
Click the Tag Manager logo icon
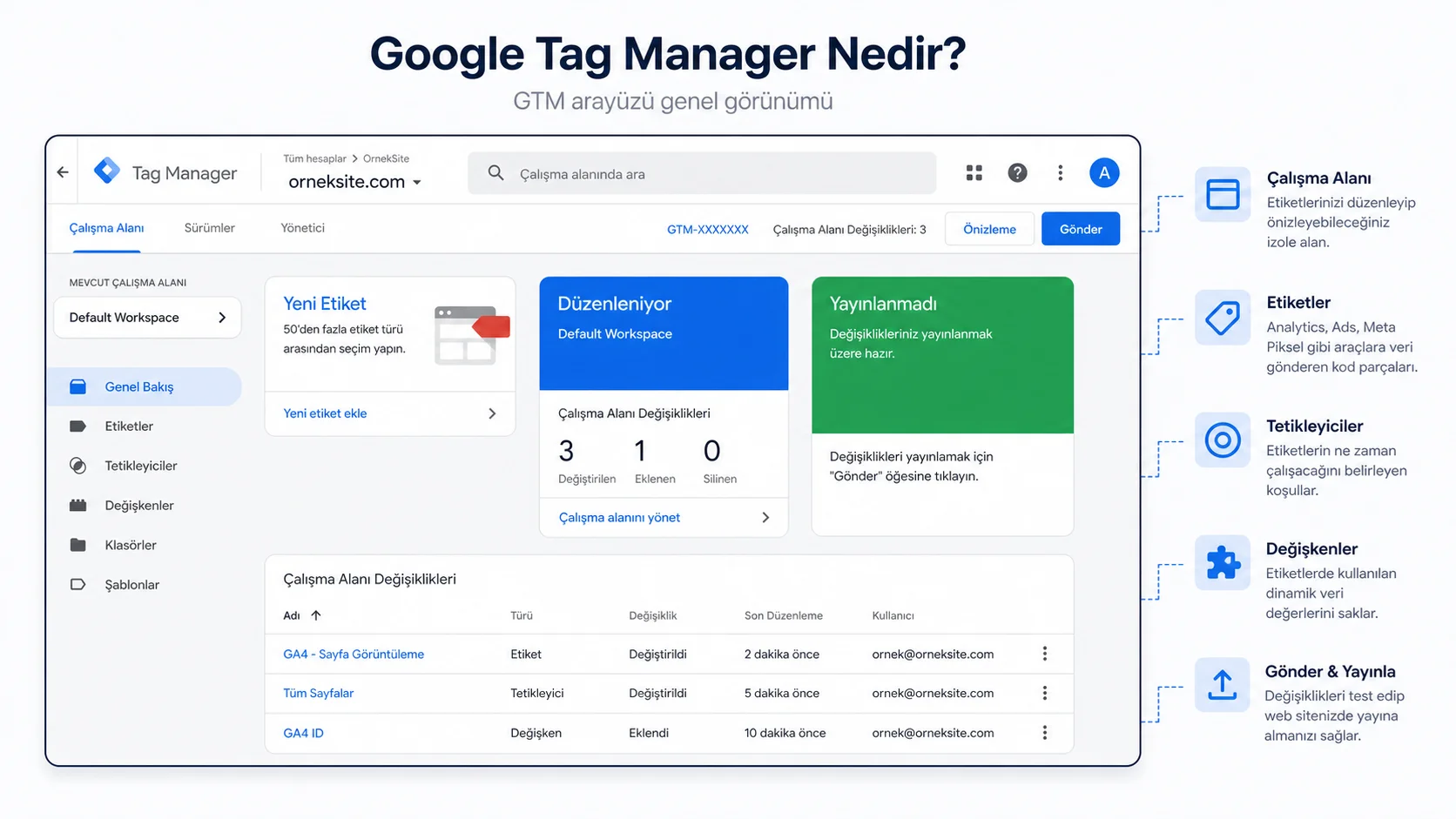tap(107, 171)
